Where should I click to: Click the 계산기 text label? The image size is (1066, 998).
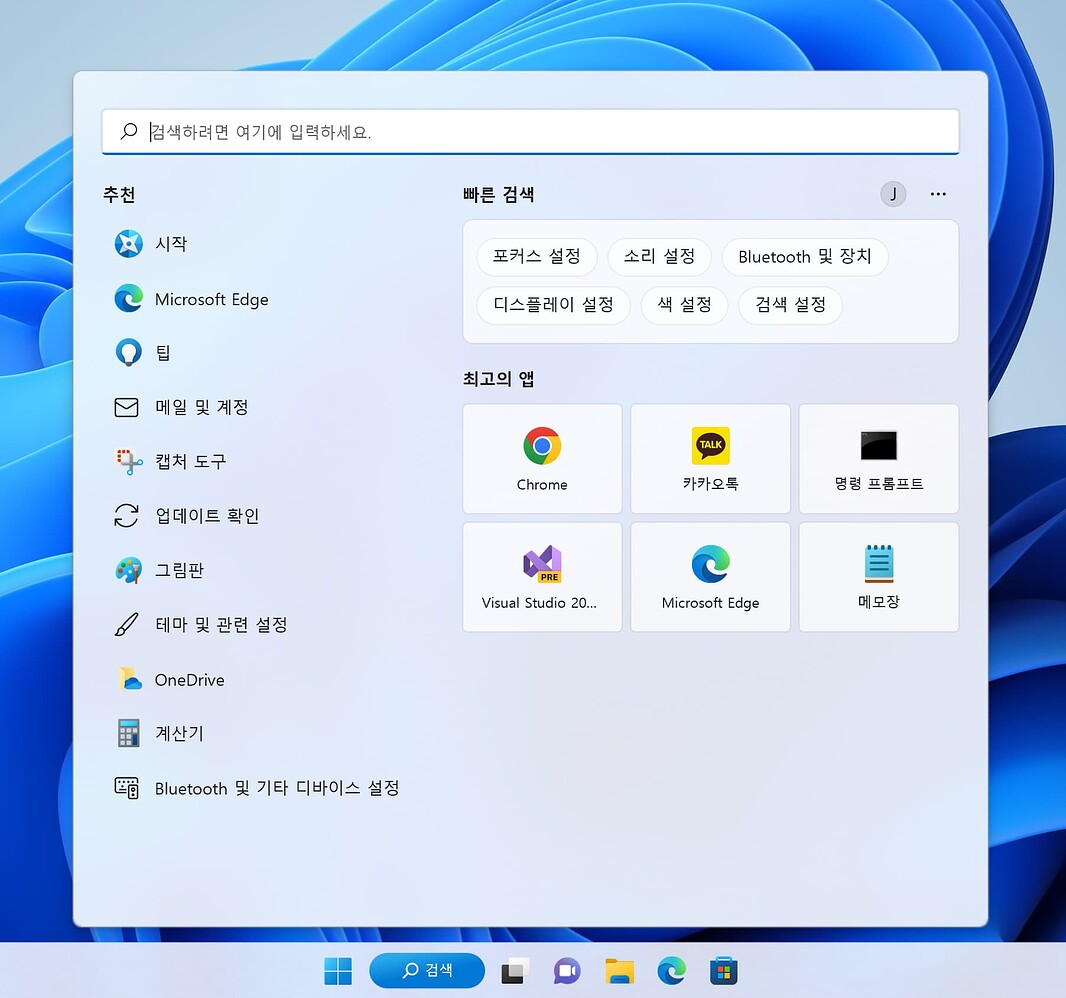tap(179, 733)
